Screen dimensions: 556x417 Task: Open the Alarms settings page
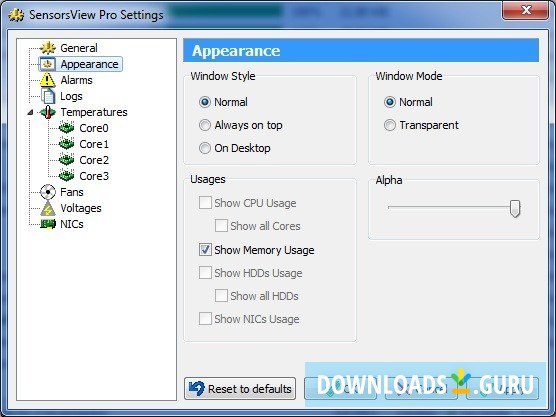(76, 80)
